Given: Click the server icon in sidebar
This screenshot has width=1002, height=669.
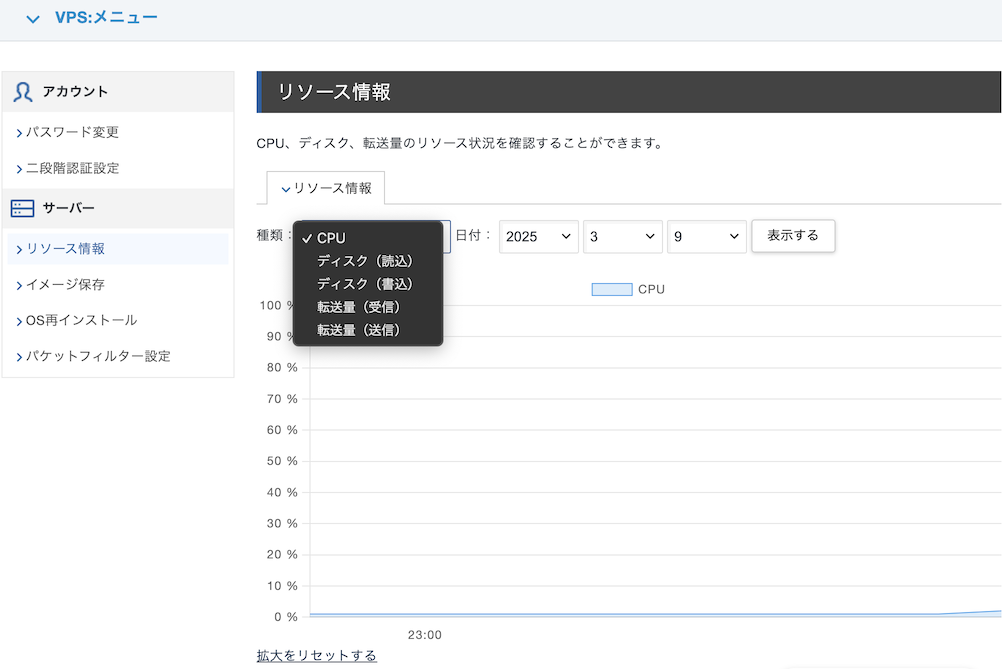Looking at the screenshot, I should [x=22, y=208].
